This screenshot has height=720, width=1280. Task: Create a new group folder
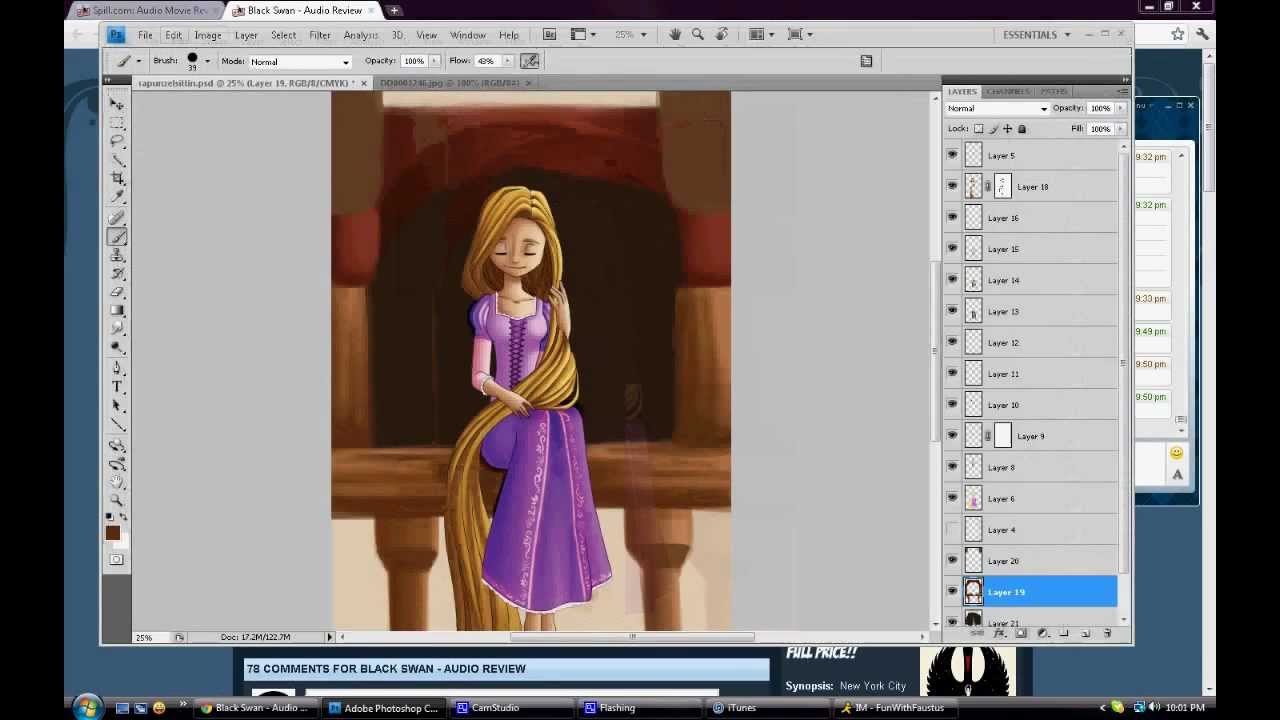pos(1064,634)
